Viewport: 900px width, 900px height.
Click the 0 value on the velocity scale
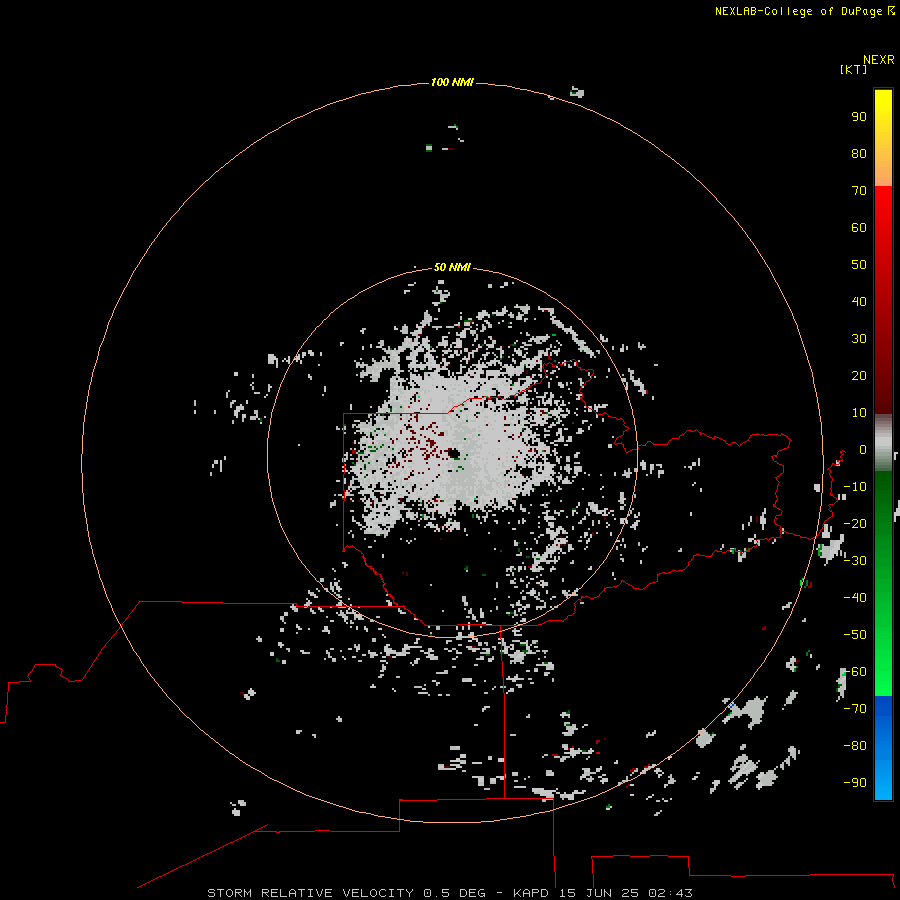[x=863, y=450]
